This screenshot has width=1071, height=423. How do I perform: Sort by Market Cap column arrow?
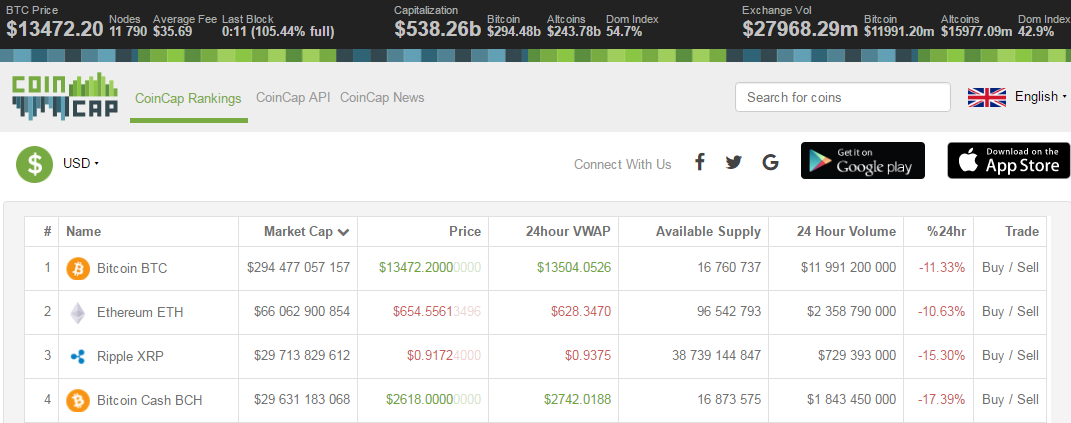click(x=344, y=232)
